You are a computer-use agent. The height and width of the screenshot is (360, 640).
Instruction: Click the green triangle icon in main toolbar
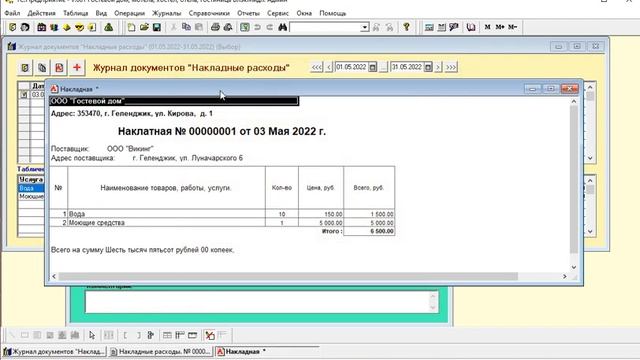[x=109, y=27]
